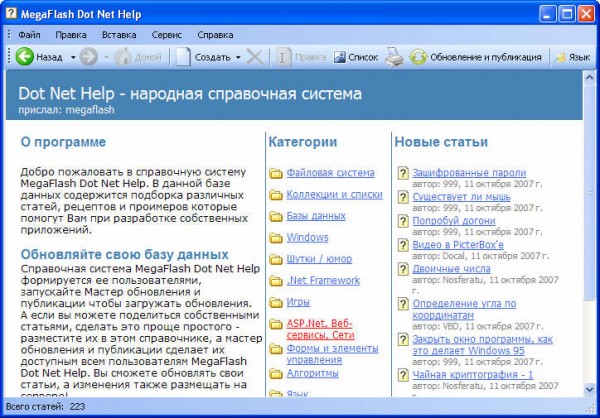Click folder icon next to Файловая система
Screen dimensions: 600x418
(x=276, y=173)
